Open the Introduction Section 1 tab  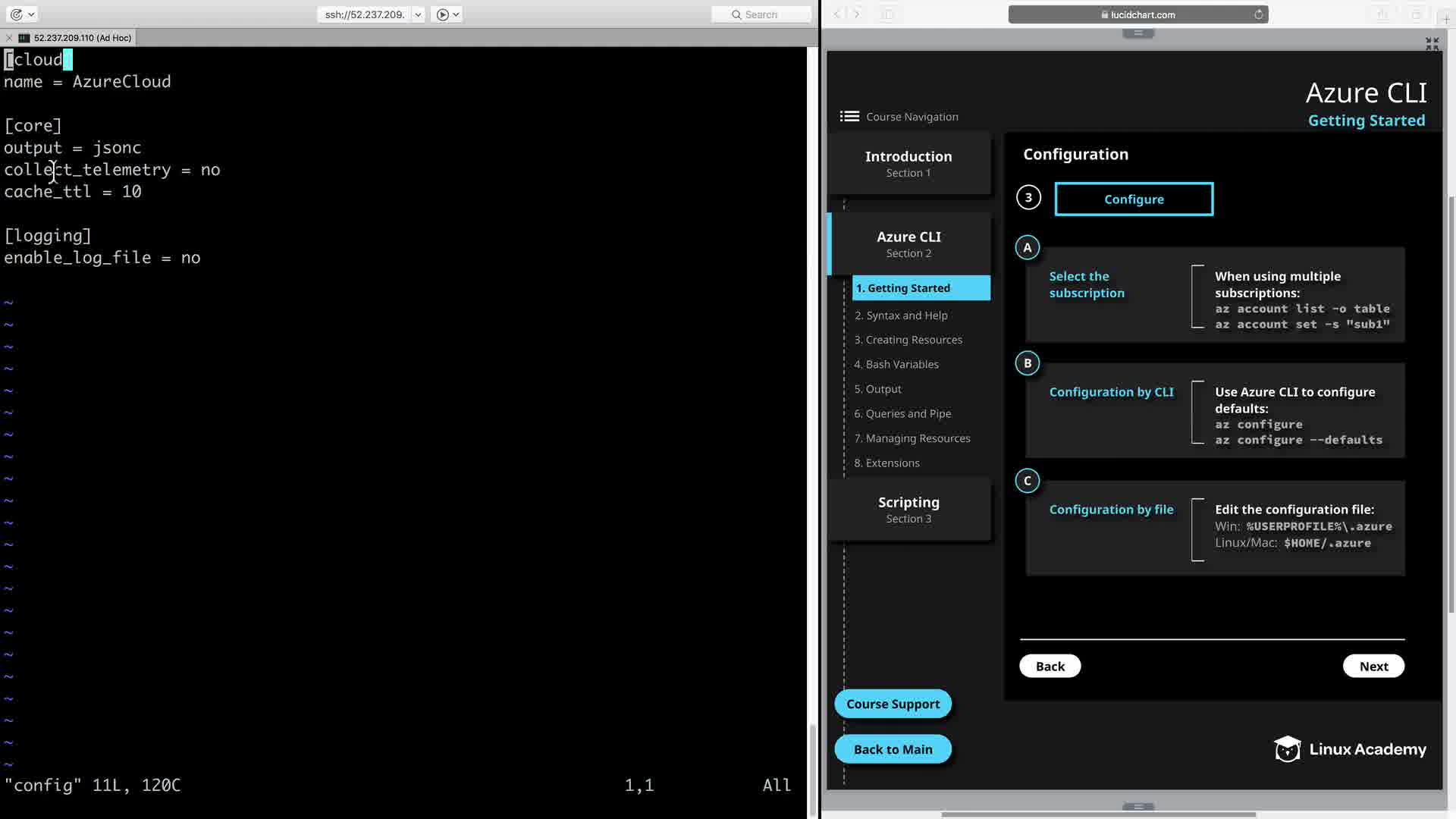(x=908, y=163)
